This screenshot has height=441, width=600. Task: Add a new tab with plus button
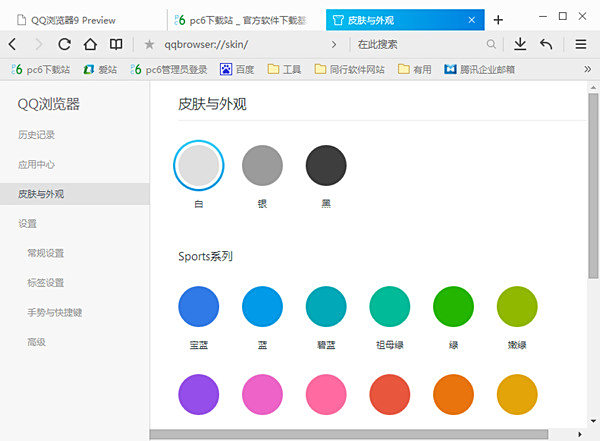tap(498, 20)
